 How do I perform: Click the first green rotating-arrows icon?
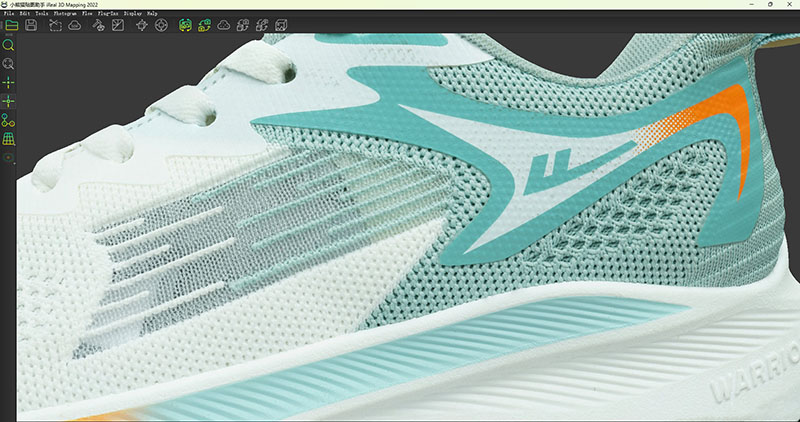point(185,25)
